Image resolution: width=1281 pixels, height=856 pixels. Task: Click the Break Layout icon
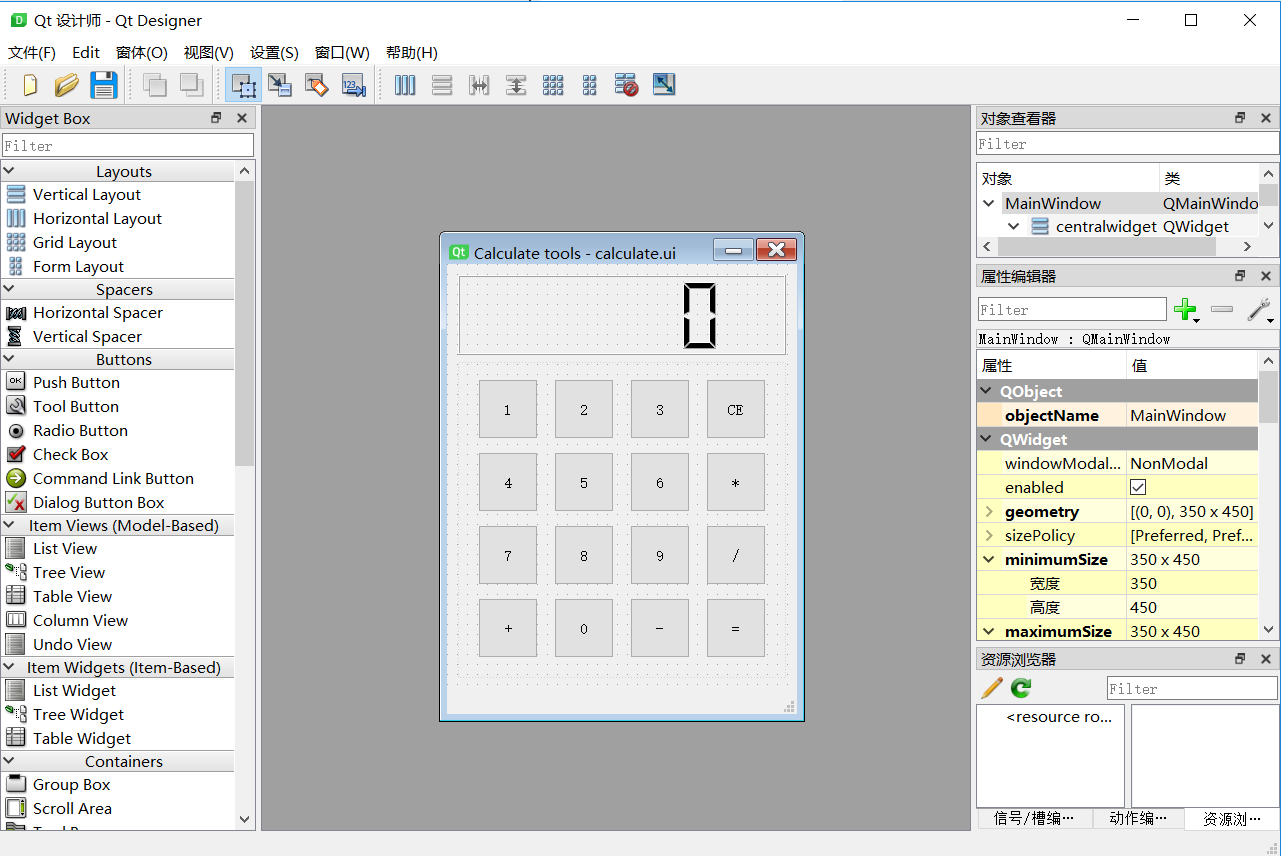tap(625, 85)
